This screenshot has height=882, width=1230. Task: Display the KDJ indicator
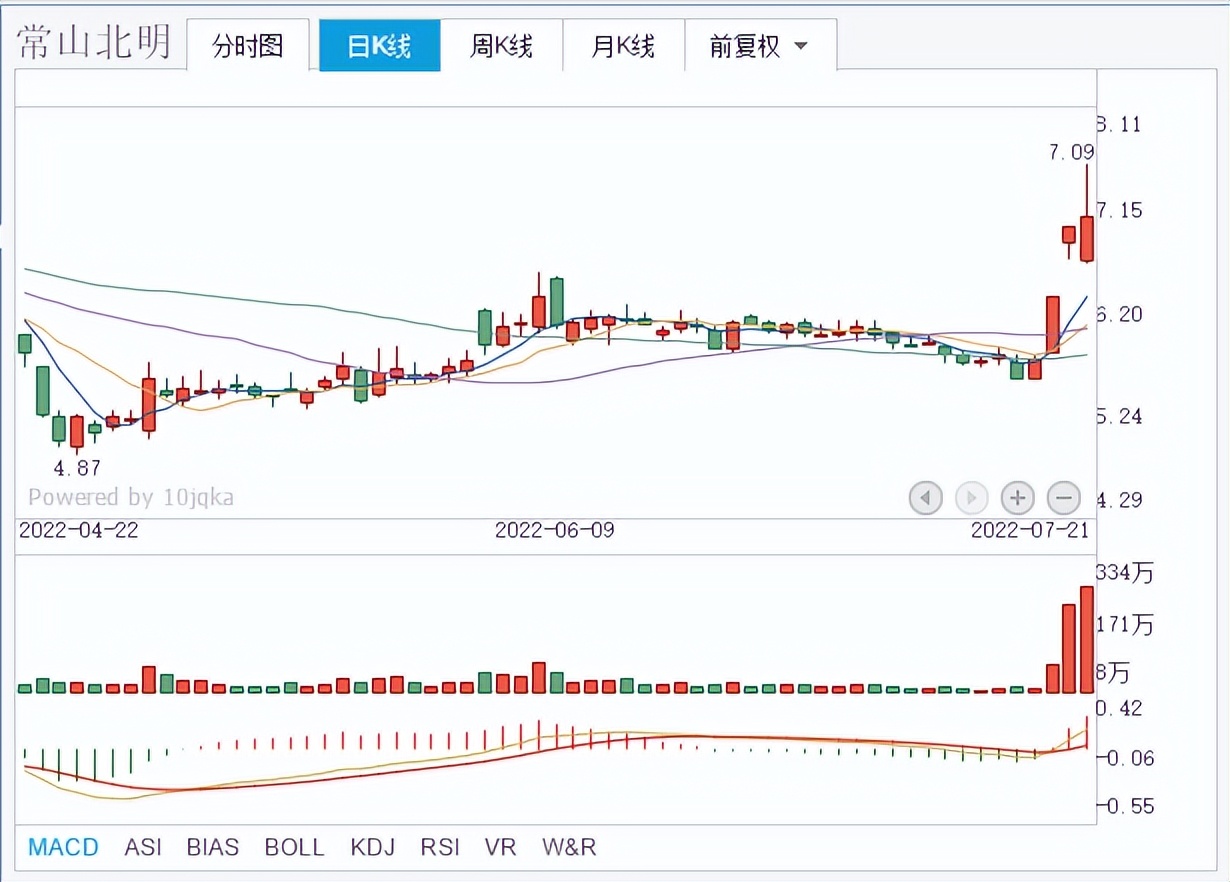[x=372, y=848]
